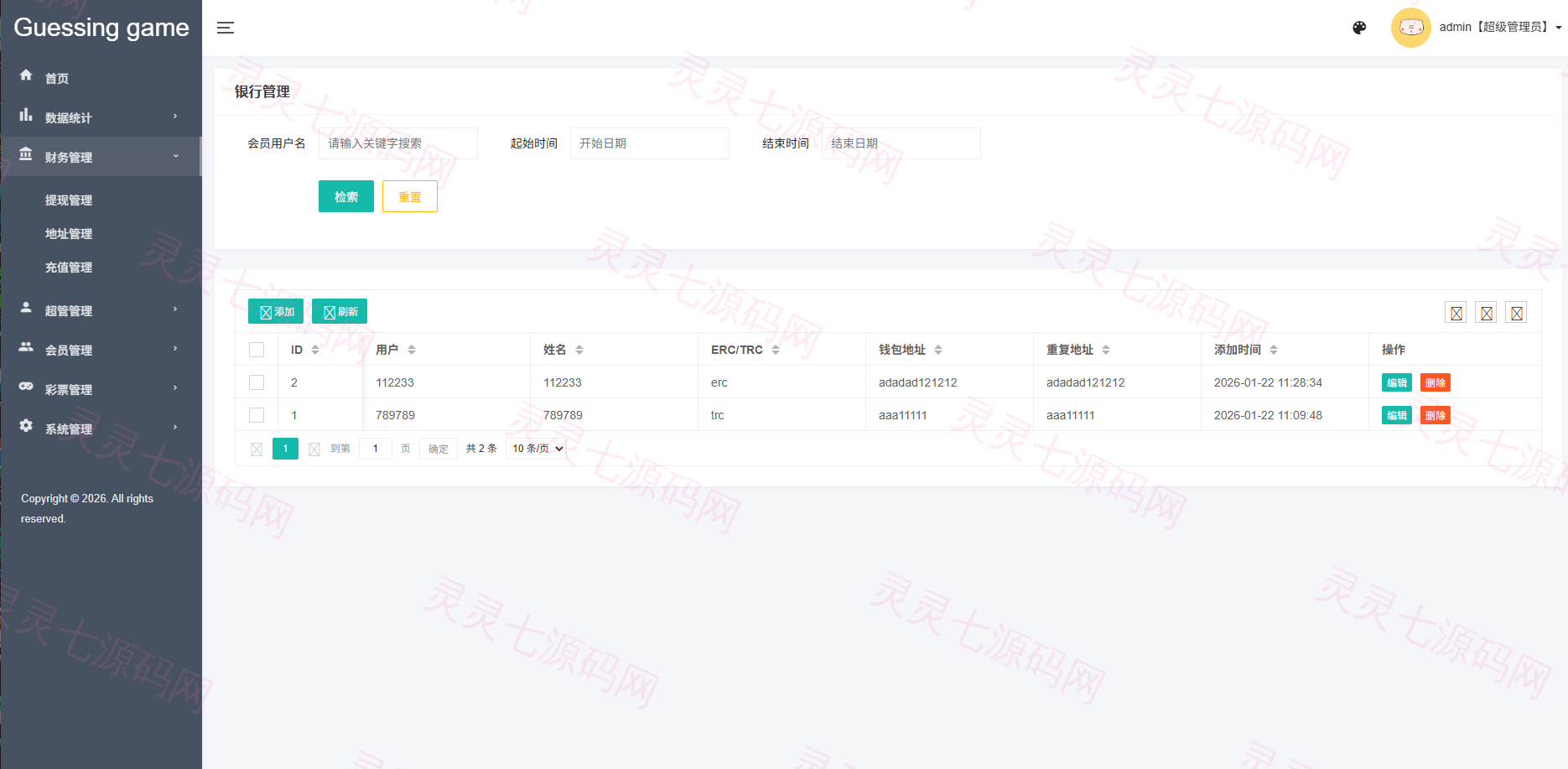
Task: Click the gamepad icon for 彩票管理
Action: pyautogui.click(x=26, y=387)
